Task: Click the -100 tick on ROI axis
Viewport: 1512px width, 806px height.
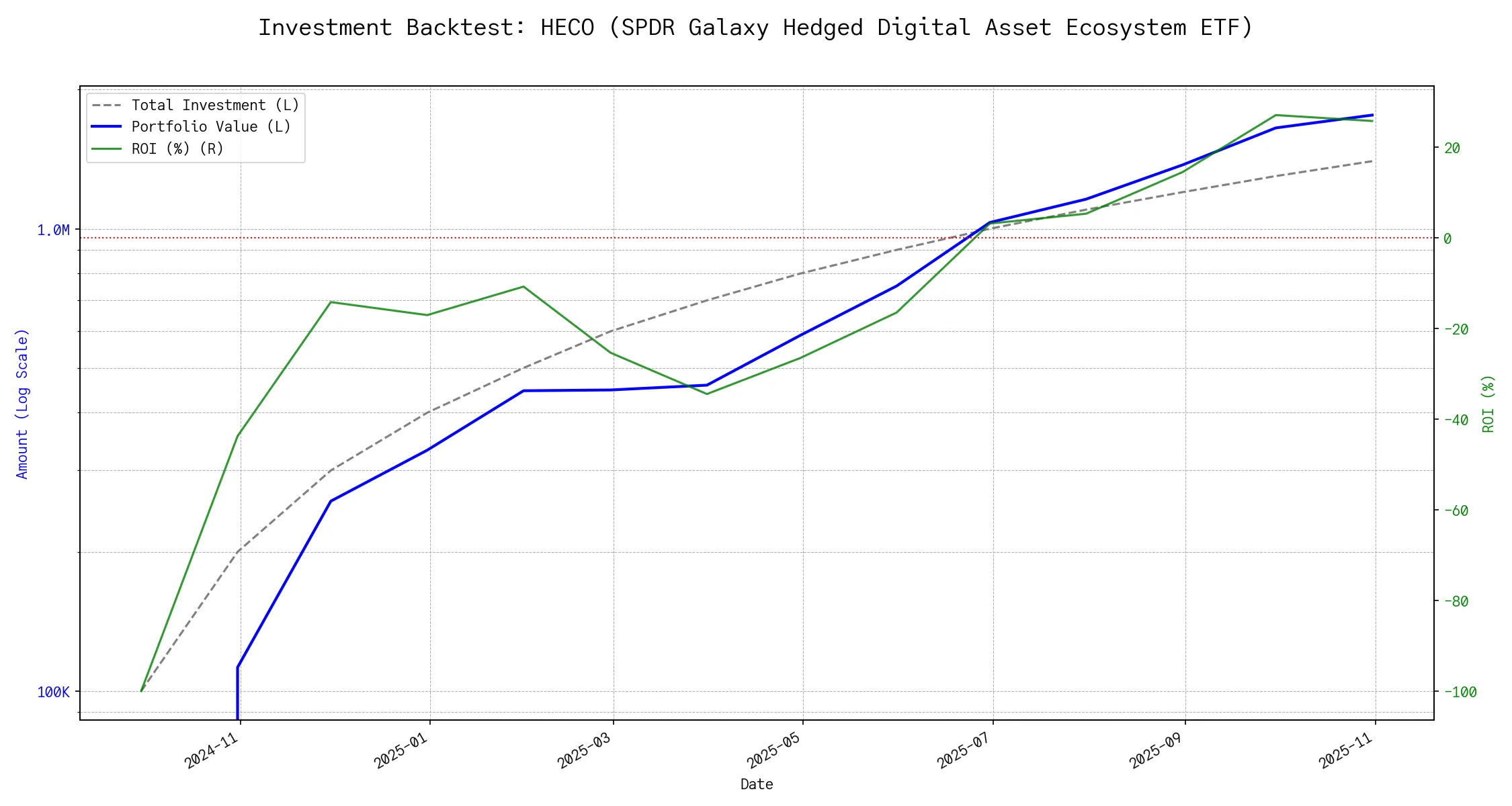Action: click(x=1460, y=692)
